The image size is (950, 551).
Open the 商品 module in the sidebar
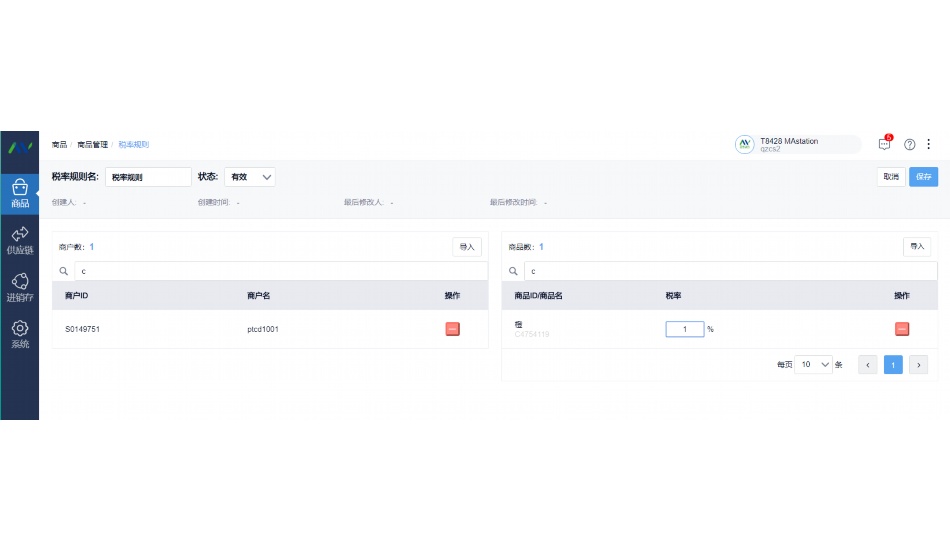19,193
